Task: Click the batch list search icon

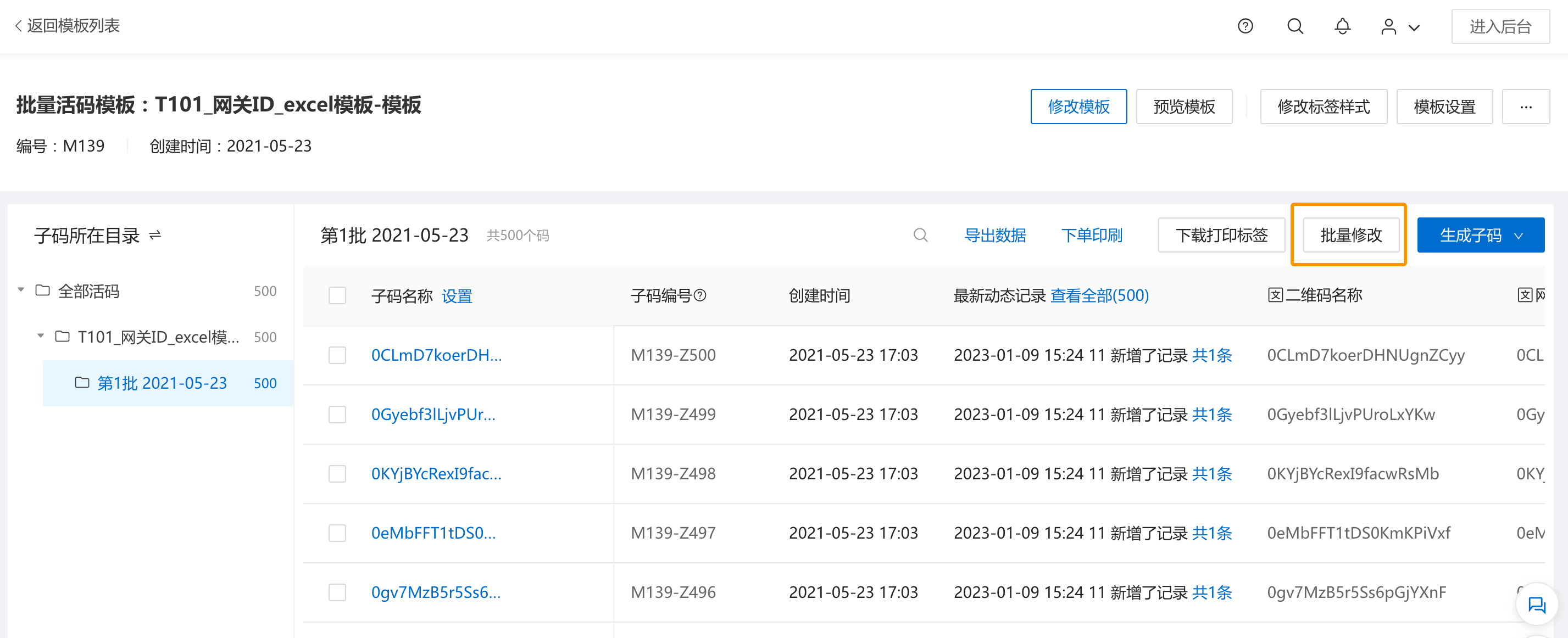Action: pos(920,235)
